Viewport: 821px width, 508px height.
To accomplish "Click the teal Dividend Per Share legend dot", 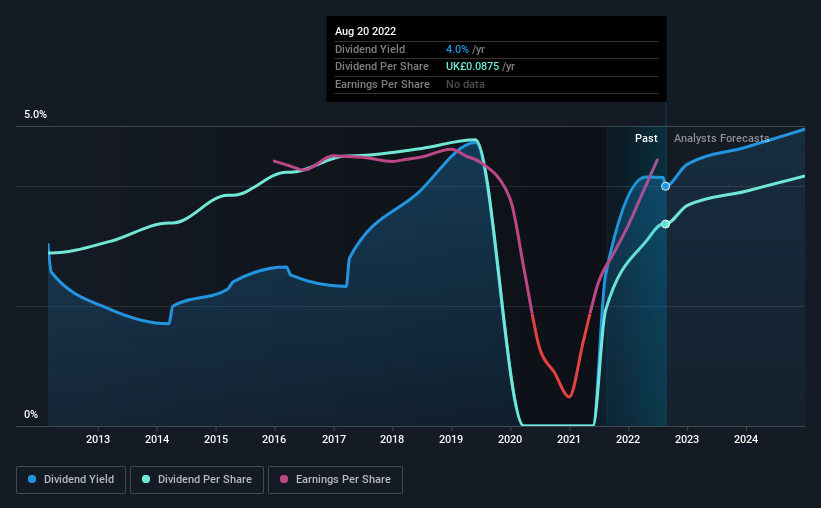I will click(x=146, y=479).
